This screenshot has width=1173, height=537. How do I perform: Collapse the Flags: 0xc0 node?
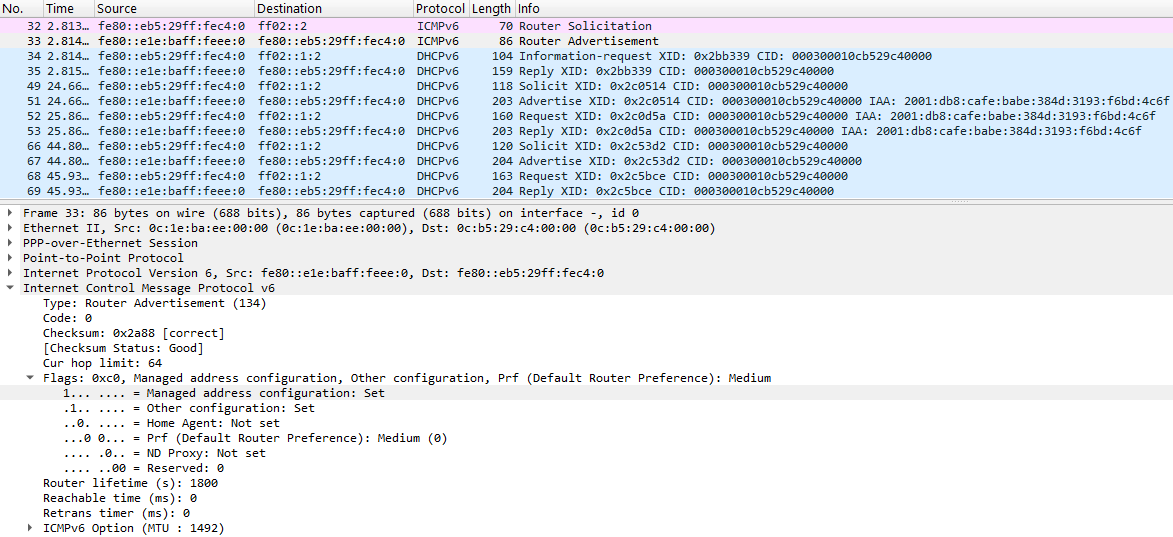point(30,378)
